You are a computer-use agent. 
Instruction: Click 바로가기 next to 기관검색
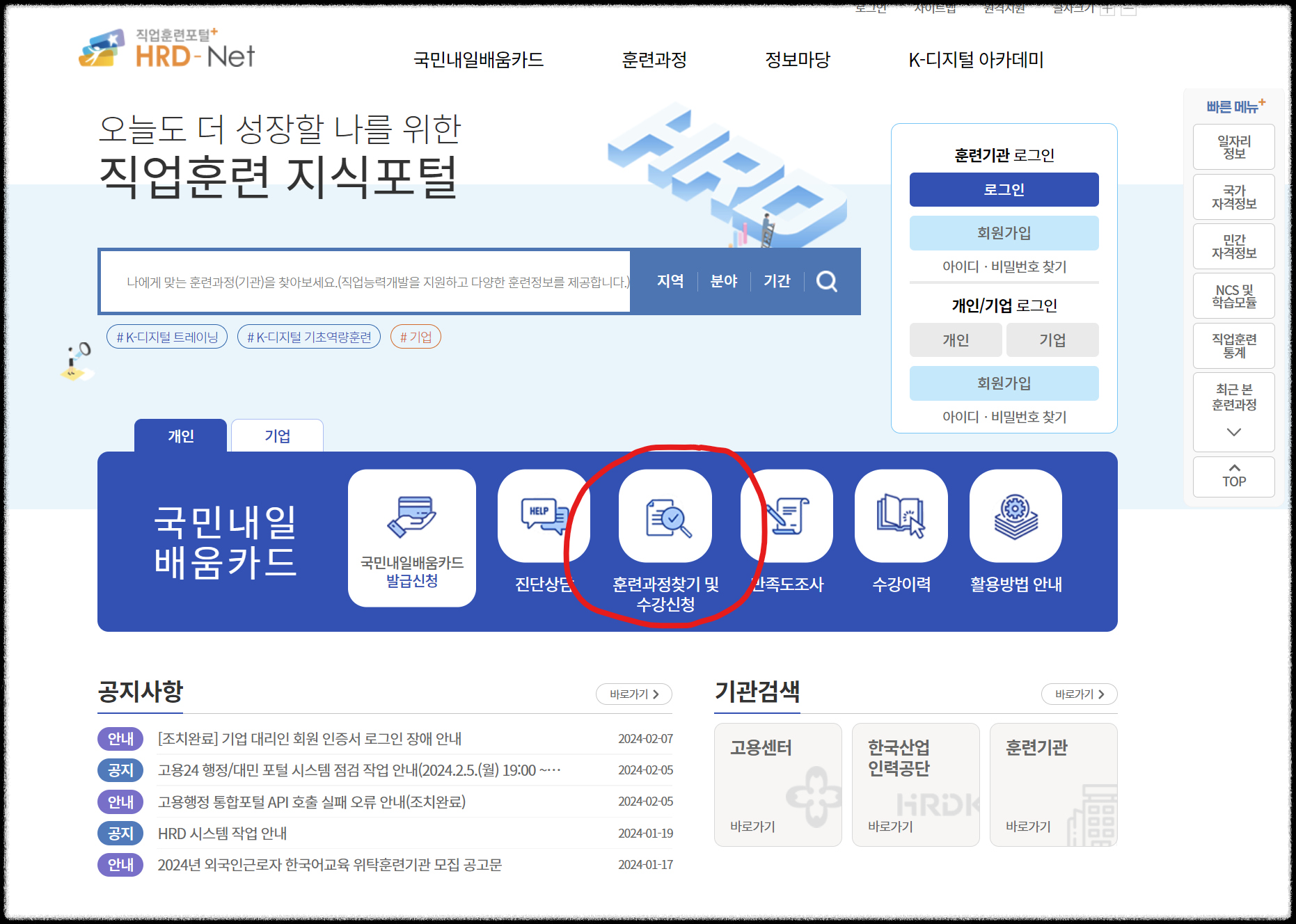(1080, 694)
